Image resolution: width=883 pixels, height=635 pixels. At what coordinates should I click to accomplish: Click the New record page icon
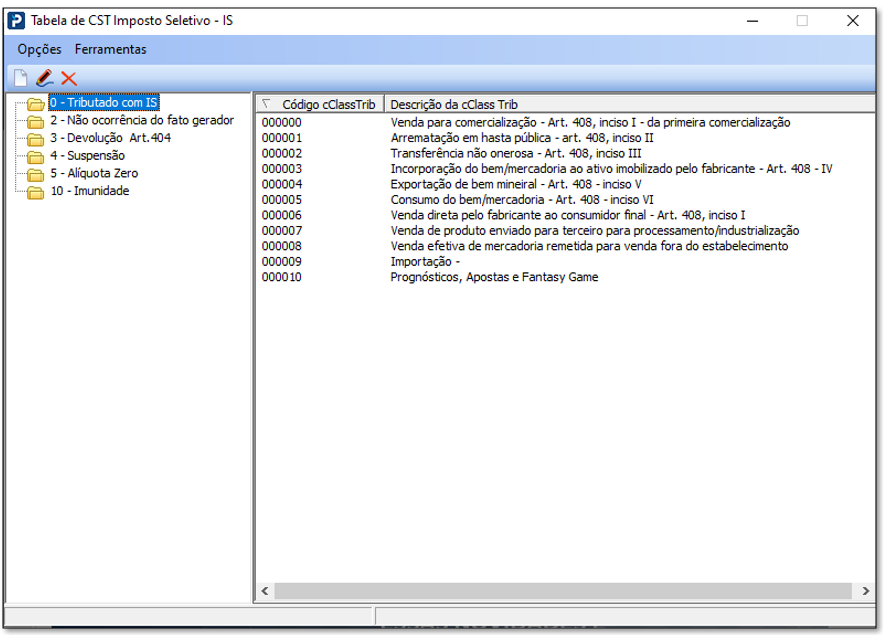20,78
